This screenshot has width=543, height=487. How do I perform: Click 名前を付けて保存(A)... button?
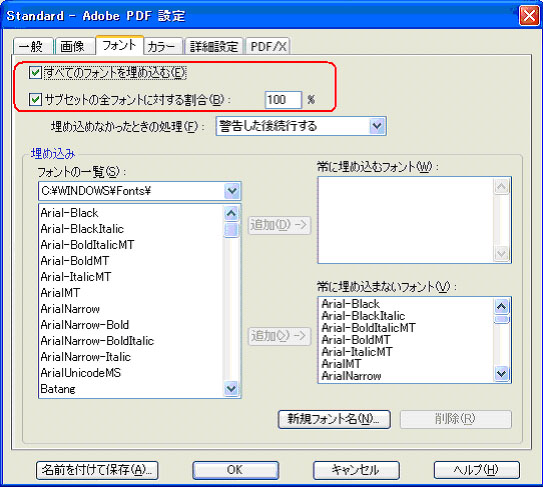(97, 470)
